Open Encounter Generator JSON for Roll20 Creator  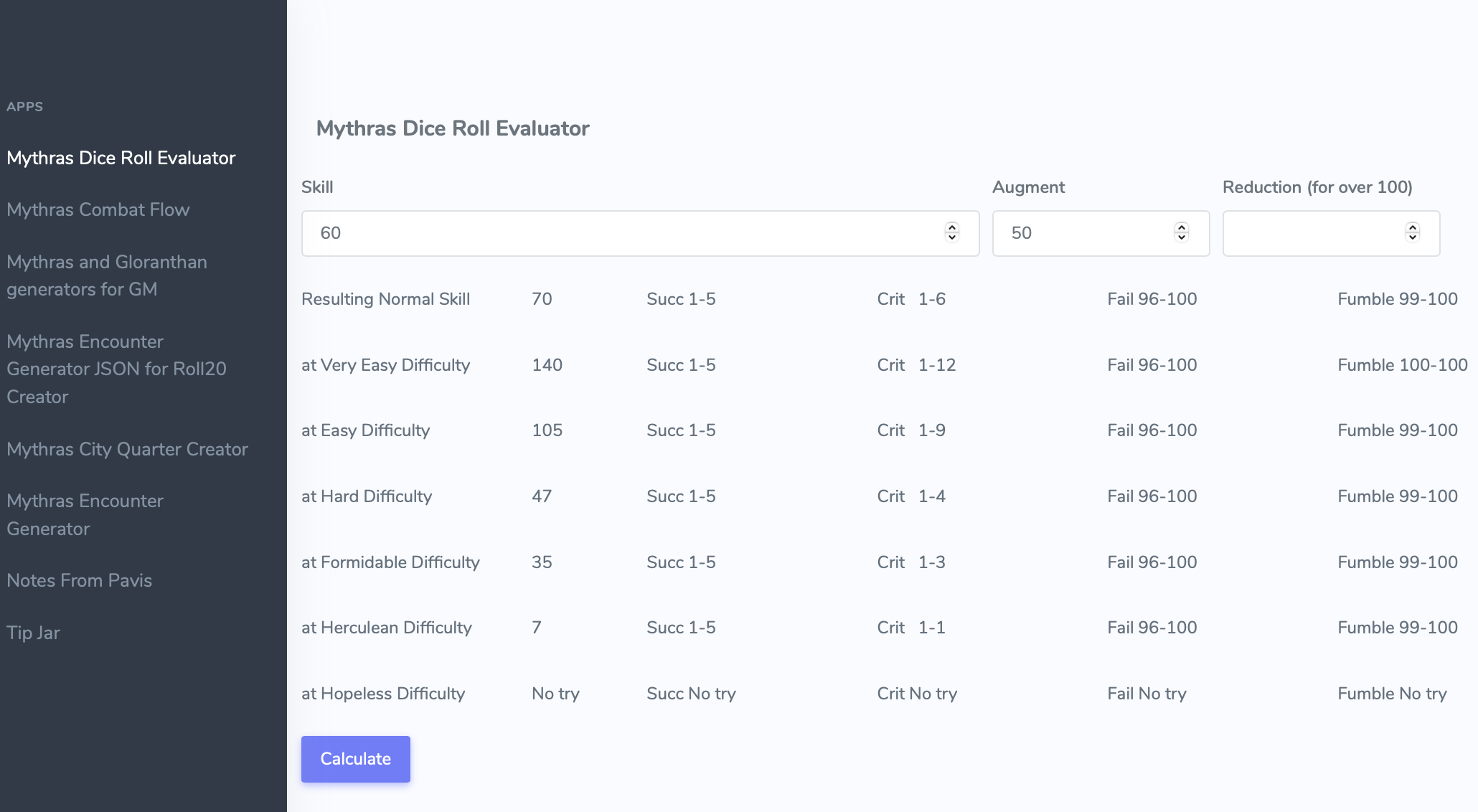116,369
